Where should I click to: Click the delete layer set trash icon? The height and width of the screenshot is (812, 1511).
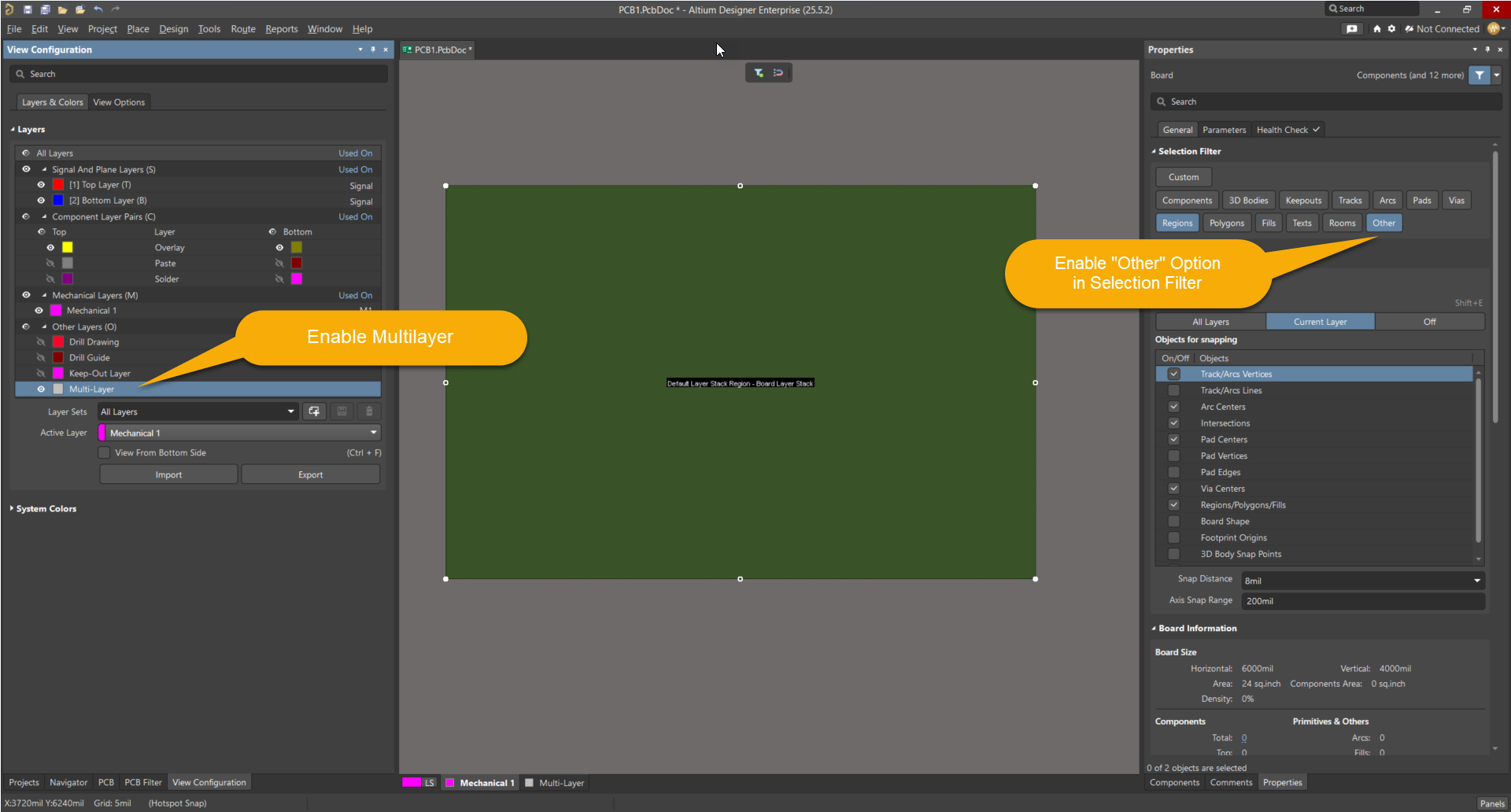[x=369, y=412]
